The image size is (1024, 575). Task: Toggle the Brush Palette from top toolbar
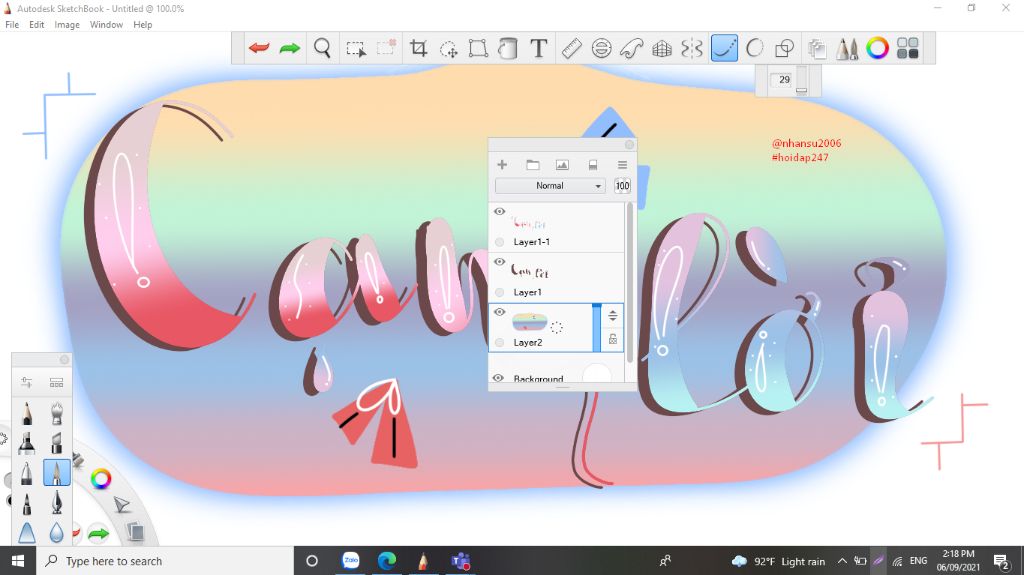click(x=847, y=48)
